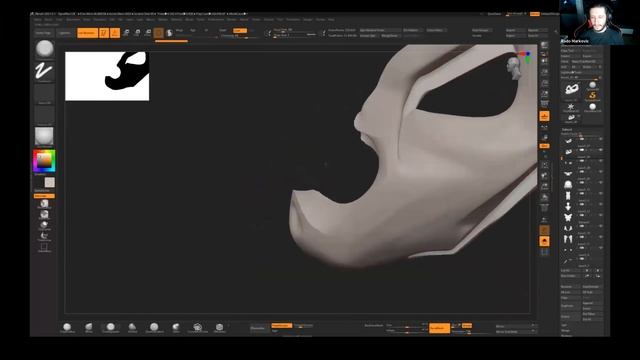Image resolution: width=640 pixels, height=360 pixels.
Task: Toggle the Gizmo 3D icon
Action: (159, 33)
